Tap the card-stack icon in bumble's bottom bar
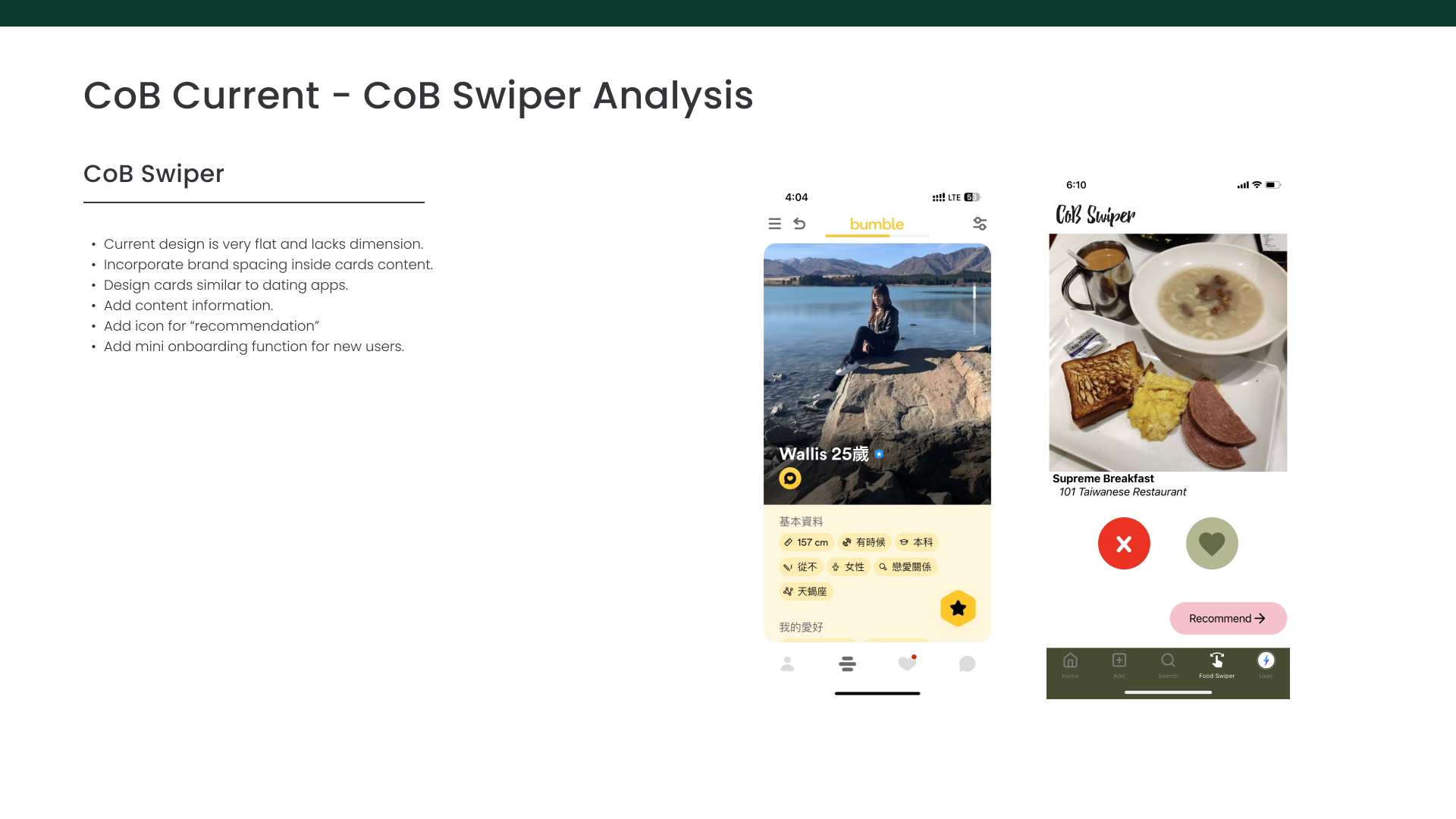1456x819 pixels. click(x=848, y=664)
